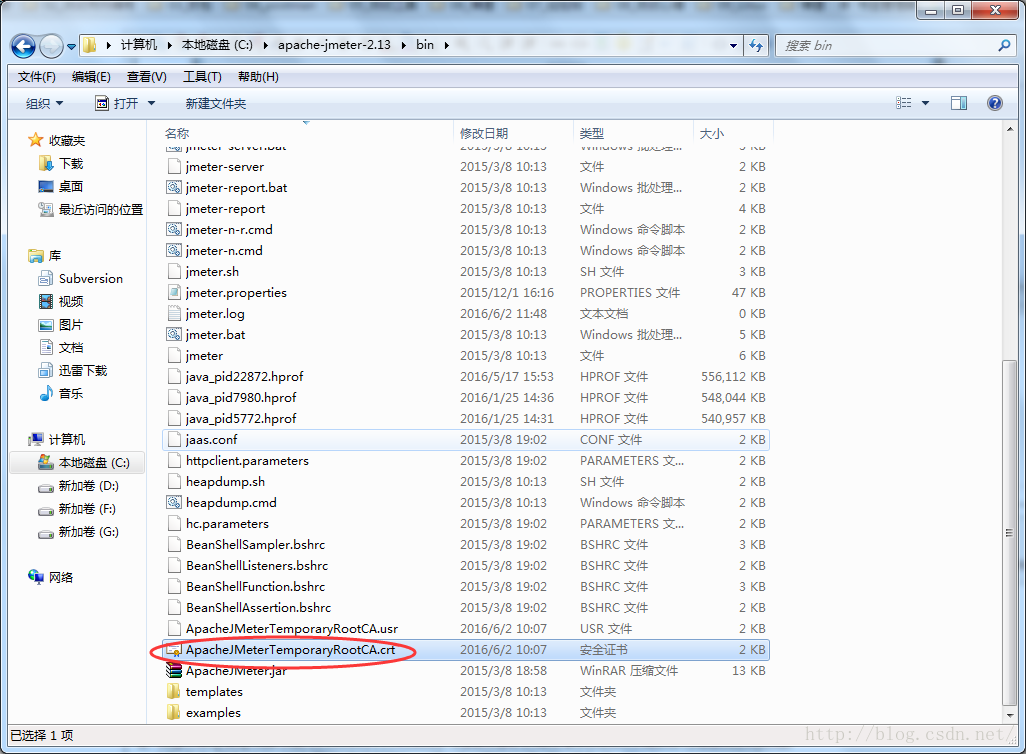1026x754 pixels.
Task: Select 新加卷 (F:) drive
Action: point(87,509)
